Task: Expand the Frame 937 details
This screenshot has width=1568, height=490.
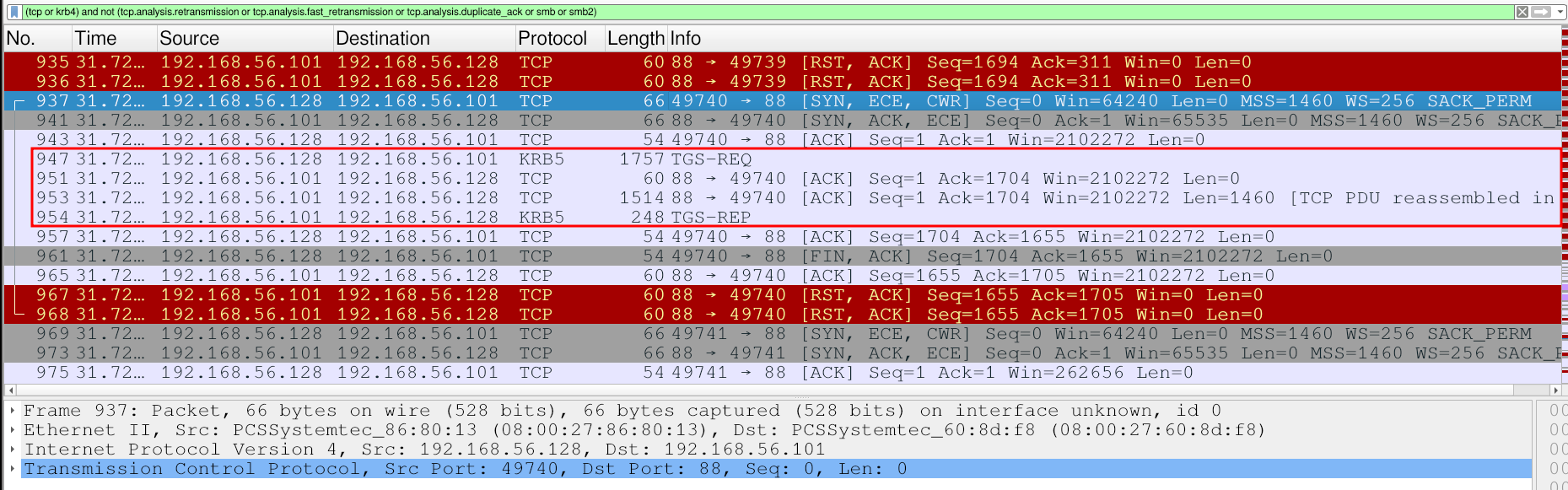Action: pos(13,411)
